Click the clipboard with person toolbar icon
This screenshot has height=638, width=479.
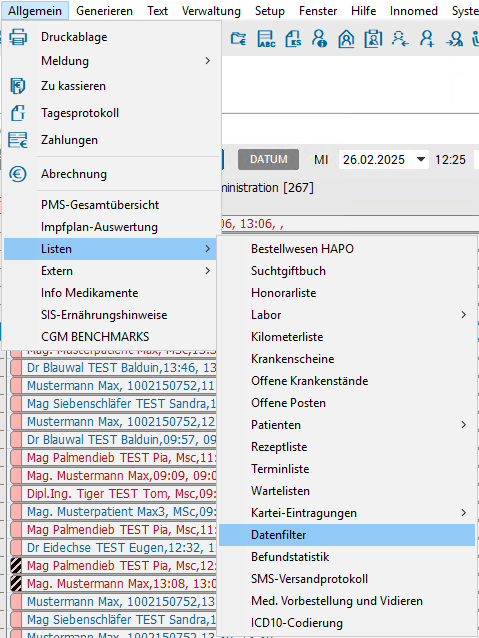[x=373, y=39]
